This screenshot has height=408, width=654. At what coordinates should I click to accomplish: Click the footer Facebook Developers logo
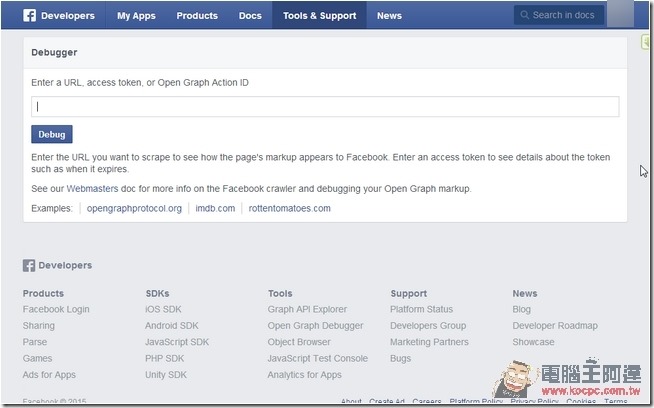[x=58, y=265]
